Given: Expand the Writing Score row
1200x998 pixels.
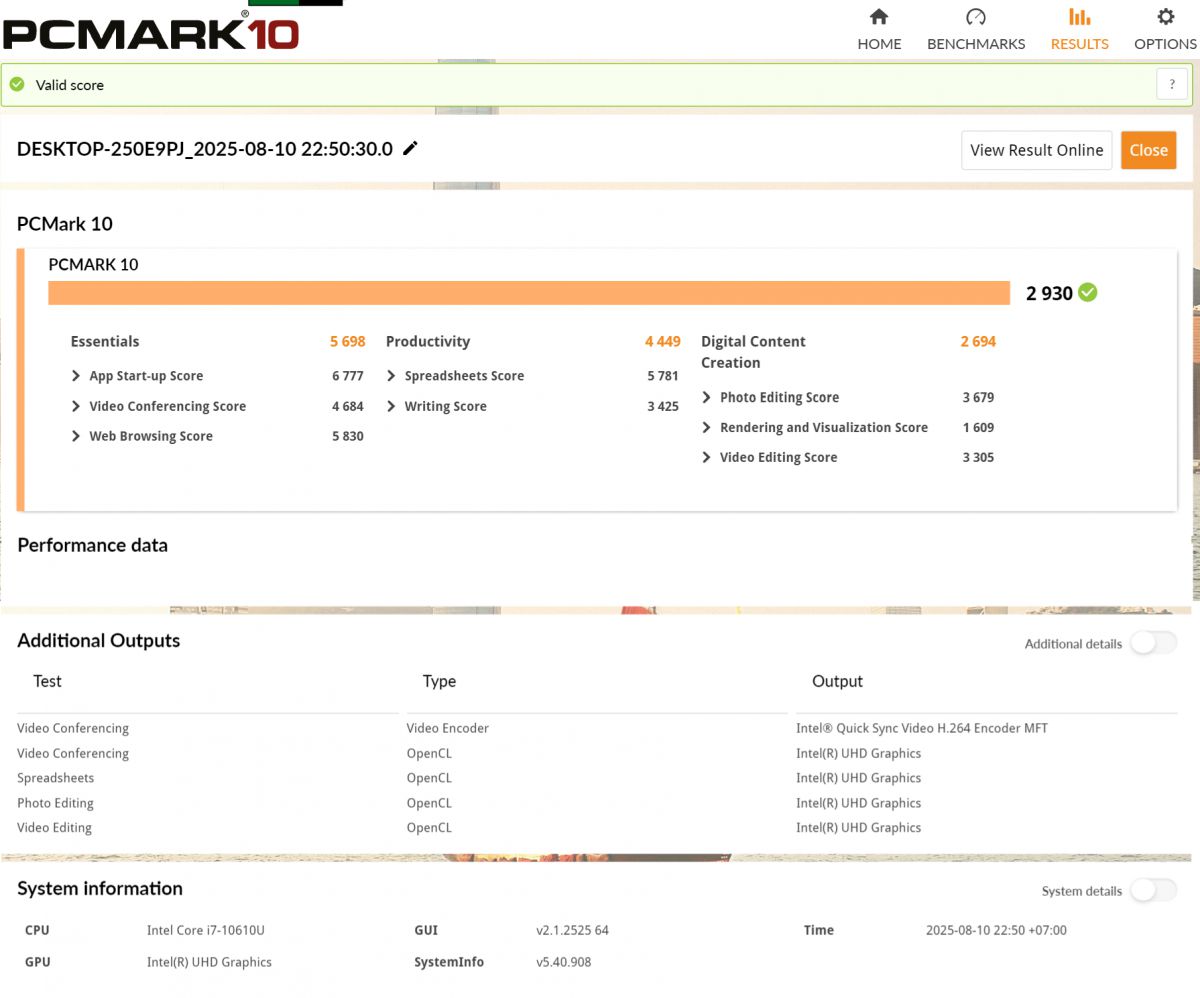Looking at the screenshot, I should (391, 406).
